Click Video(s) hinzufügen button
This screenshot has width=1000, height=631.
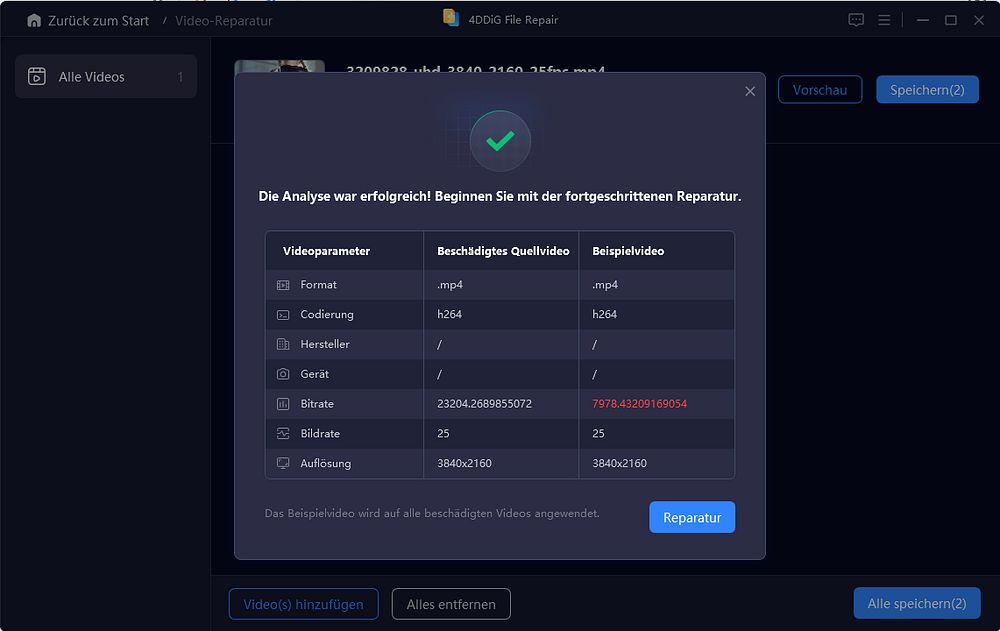point(304,604)
